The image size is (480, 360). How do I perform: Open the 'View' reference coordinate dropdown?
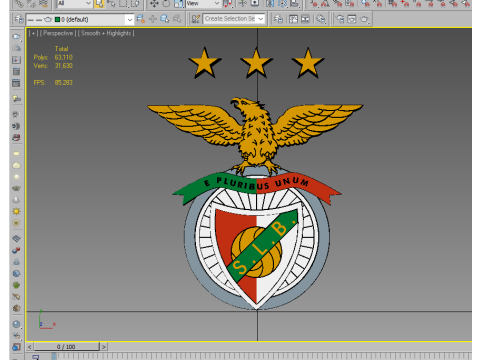[203, 4]
